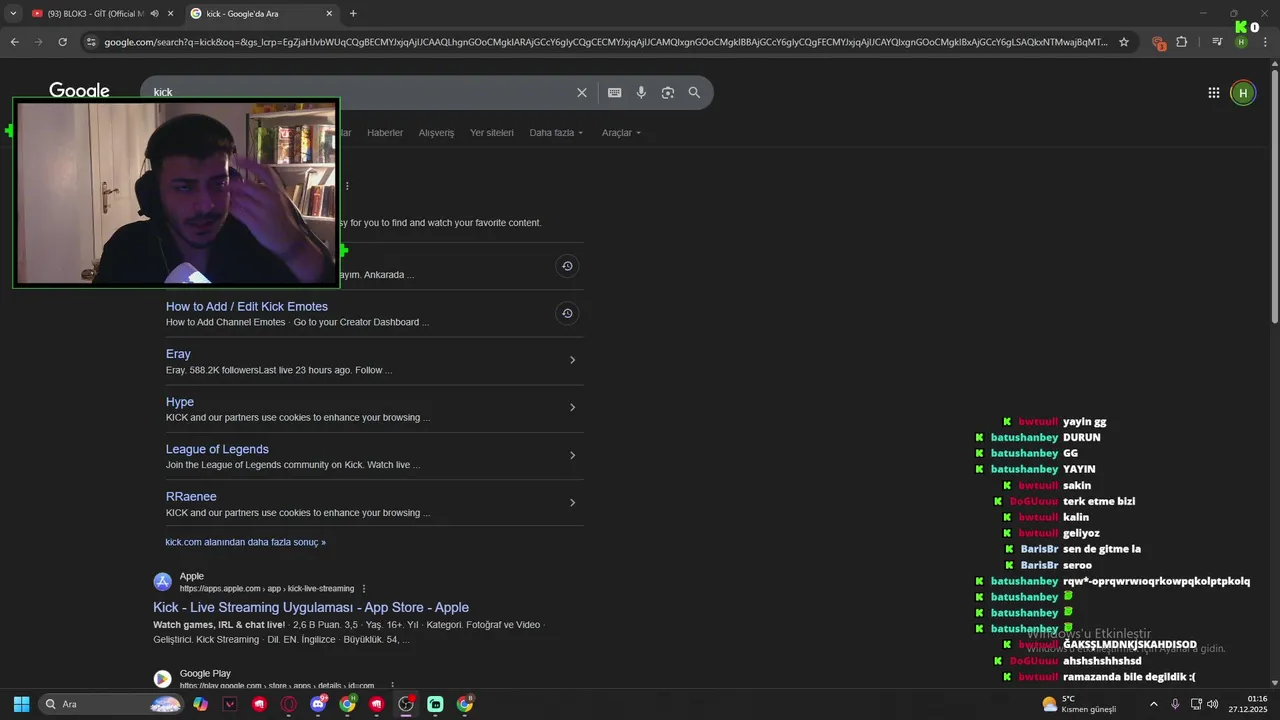Expand the Araçlar tools dropdown
Screen dimensions: 1280x720
click(x=621, y=133)
